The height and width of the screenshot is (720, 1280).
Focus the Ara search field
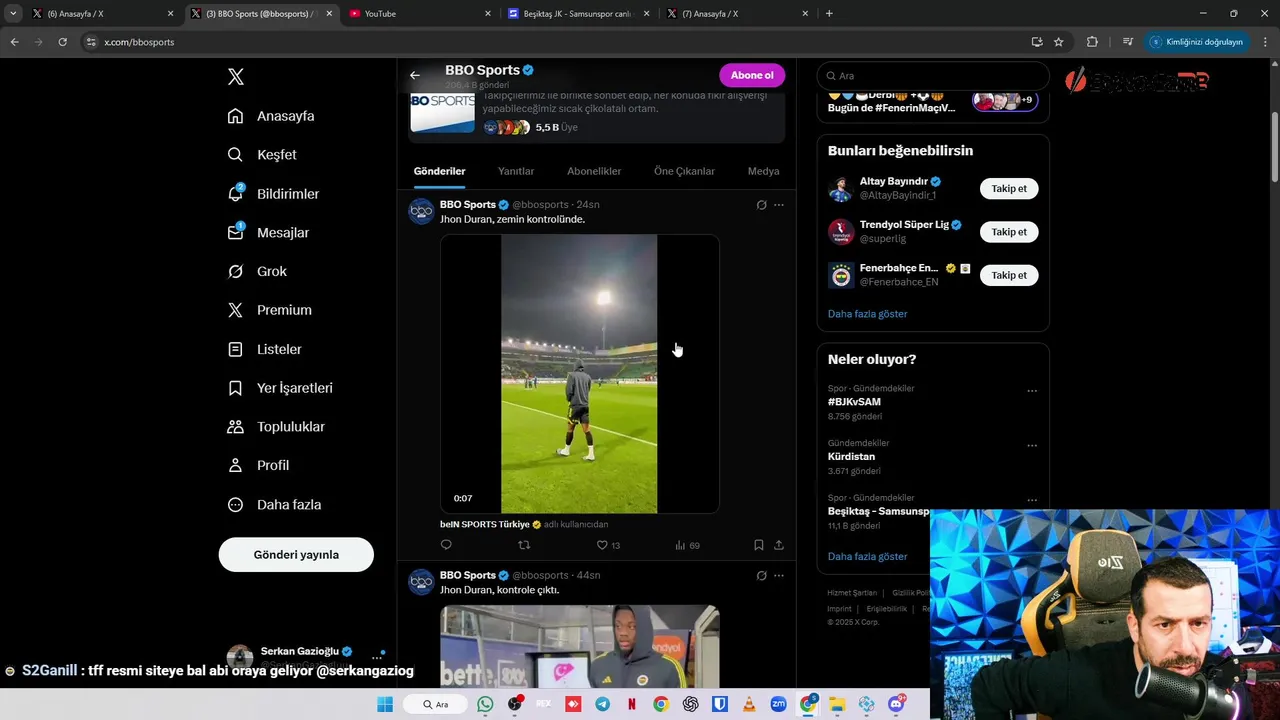[x=933, y=76]
